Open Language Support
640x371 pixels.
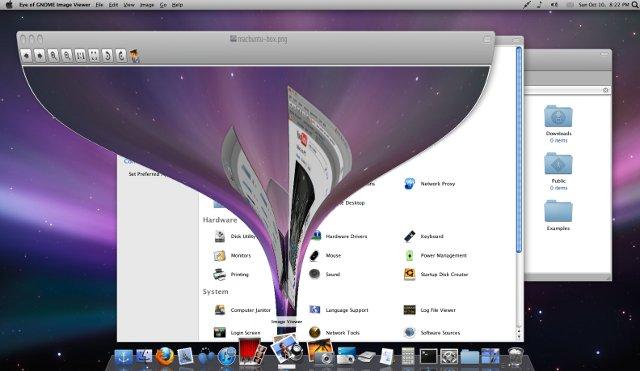point(339,310)
